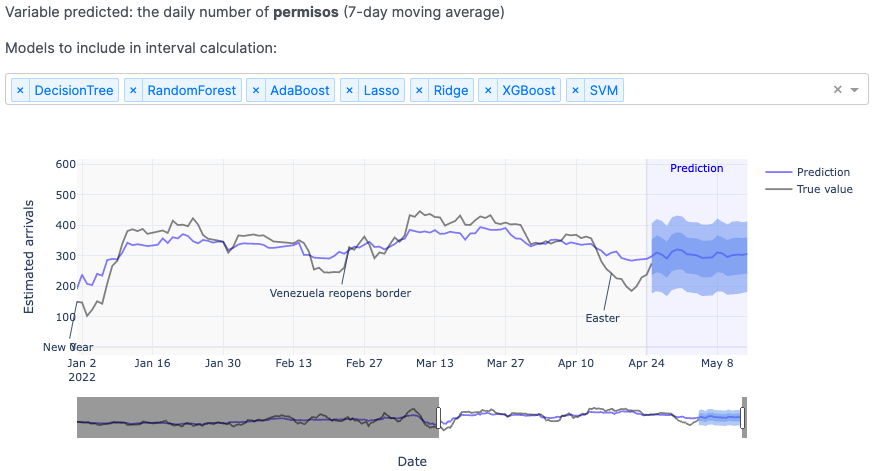Click the Jan 16 x-axis tick label
This screenshot has height=471, width=872.
tap(152, 363)
